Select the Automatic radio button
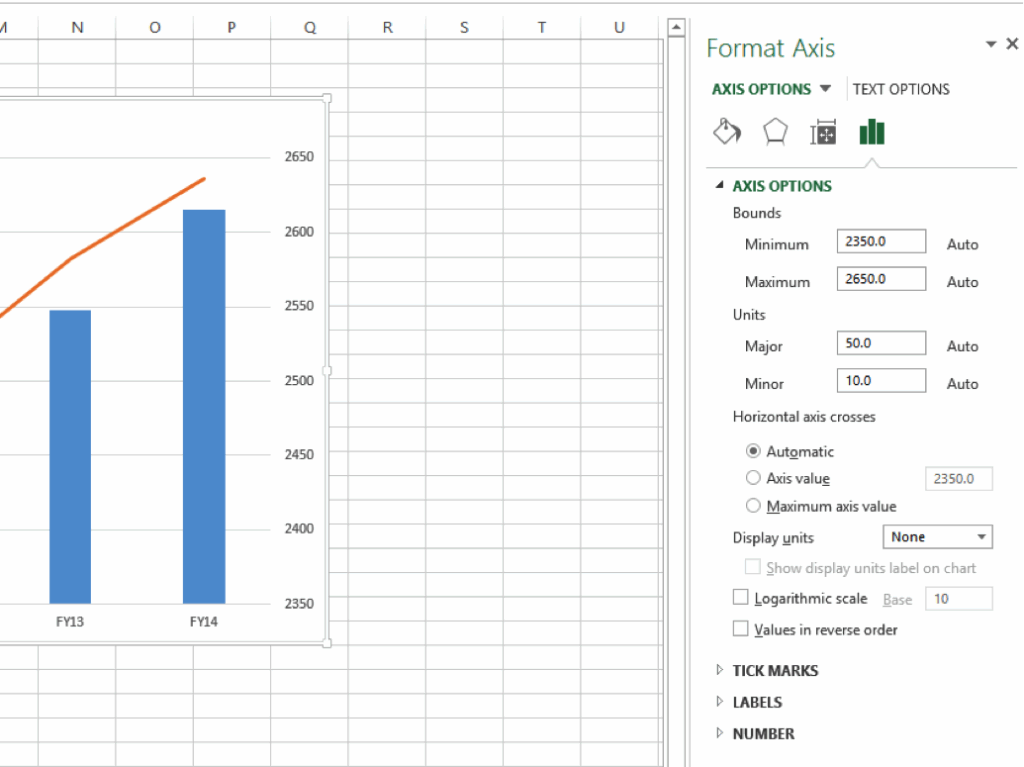Viewport: 1024px width, 767px height. [x=753, y=451]
